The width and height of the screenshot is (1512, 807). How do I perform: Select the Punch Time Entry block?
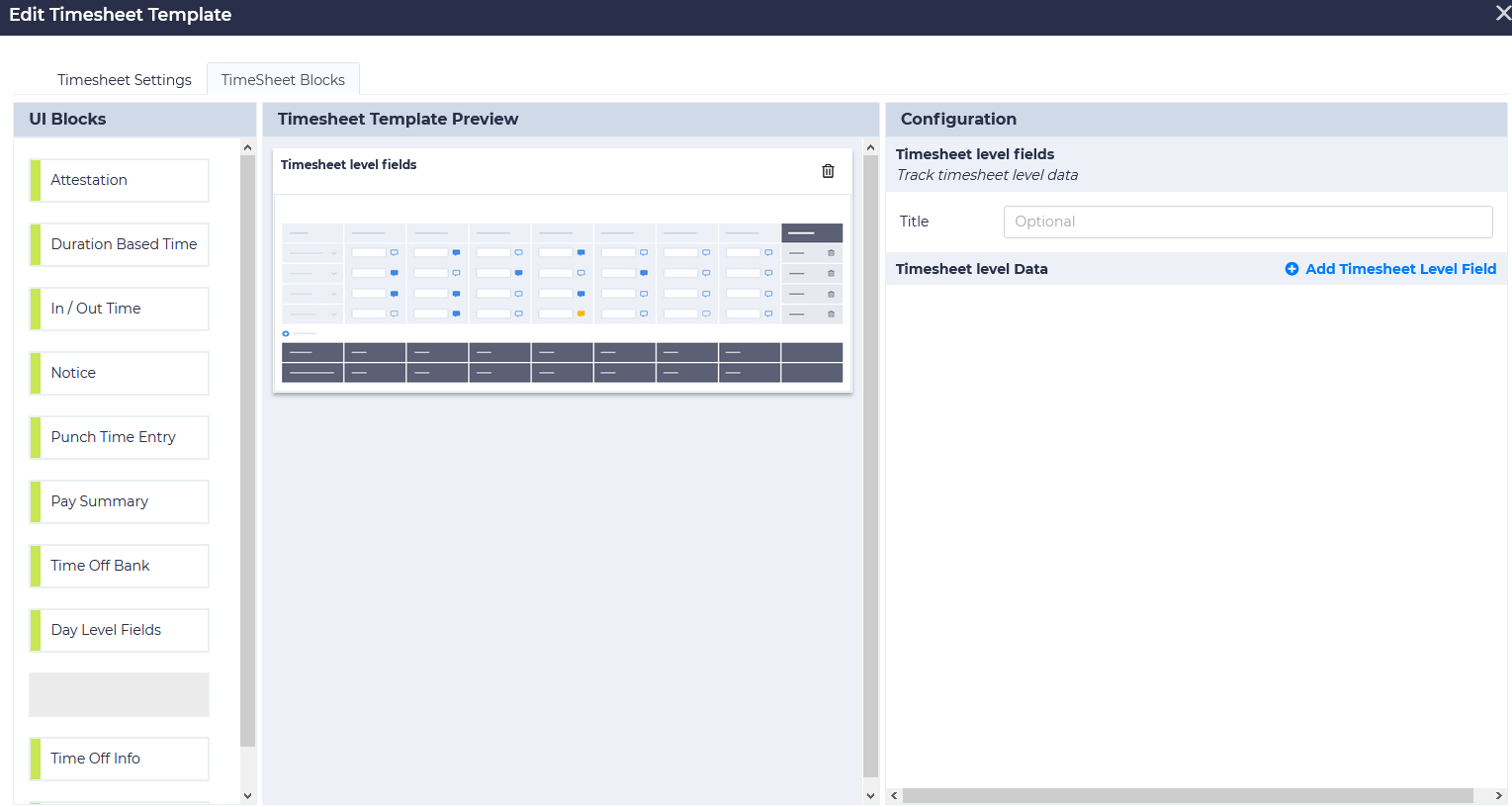pyautogui.click(x=120, y=437)
